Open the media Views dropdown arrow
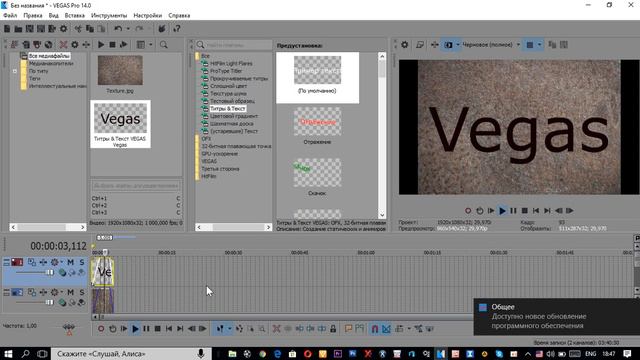The width and height of the screenshot is (640, 360). tap(151, 44)
